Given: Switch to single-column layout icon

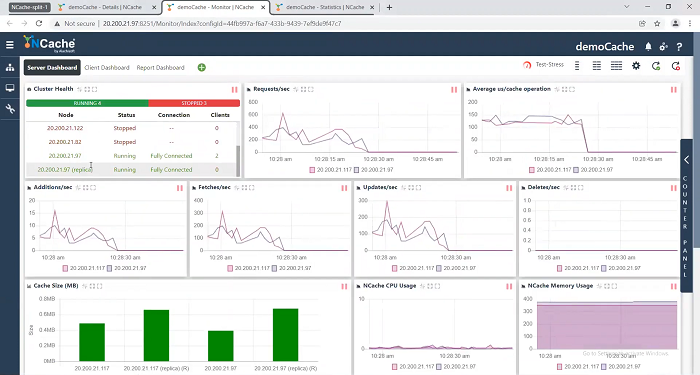Looking at the screenshot, I should (x=577, y=66).
